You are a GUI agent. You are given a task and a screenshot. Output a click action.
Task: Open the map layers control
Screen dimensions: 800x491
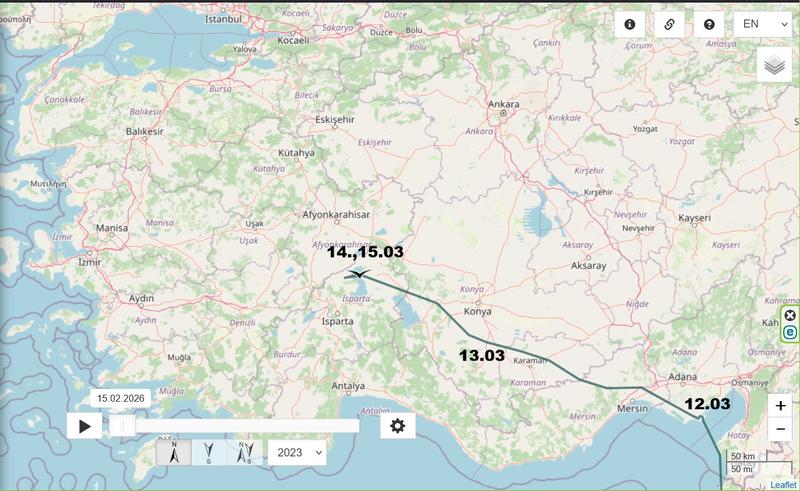[x=774, y=65]
